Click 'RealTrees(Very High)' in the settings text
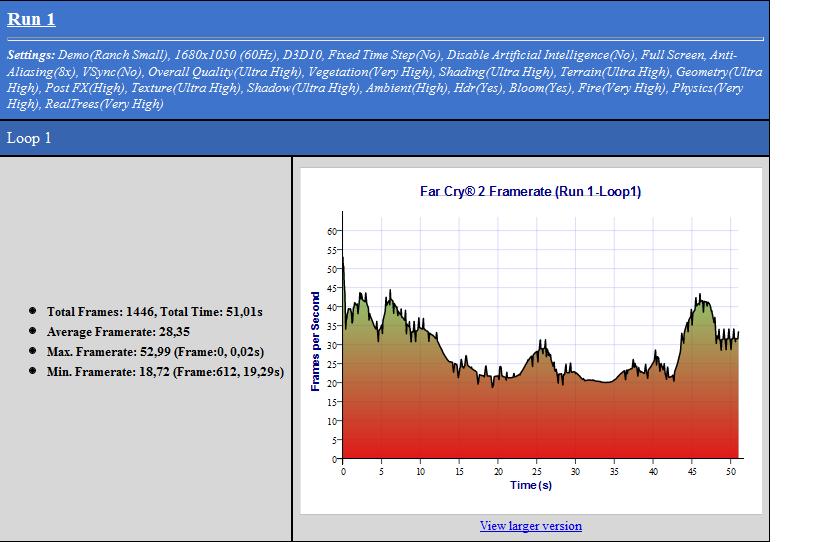The width and height of the screenshot is (840, 542). pos(104,104)
